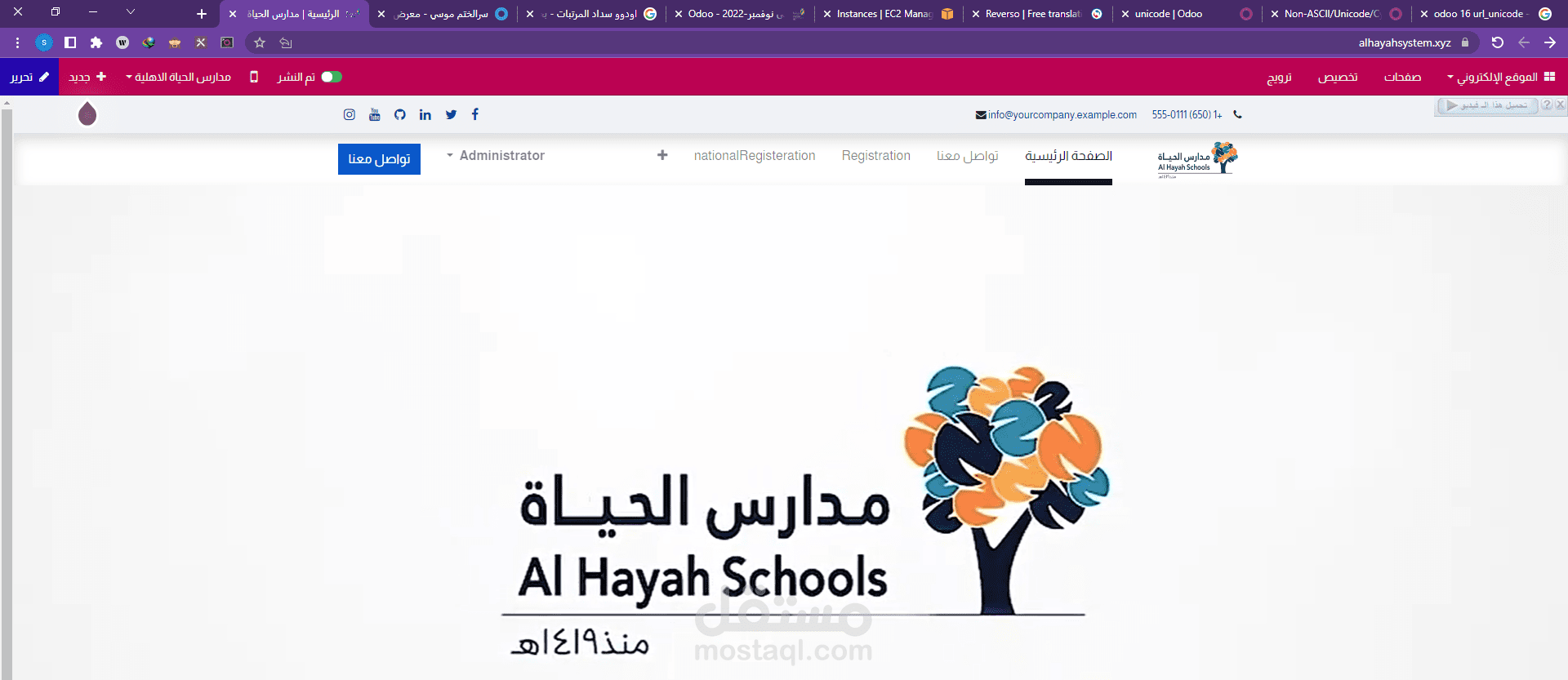
Task: Open the الموقع الإلكتروني menu dropdown
Action: click(x=1492, y=77)
